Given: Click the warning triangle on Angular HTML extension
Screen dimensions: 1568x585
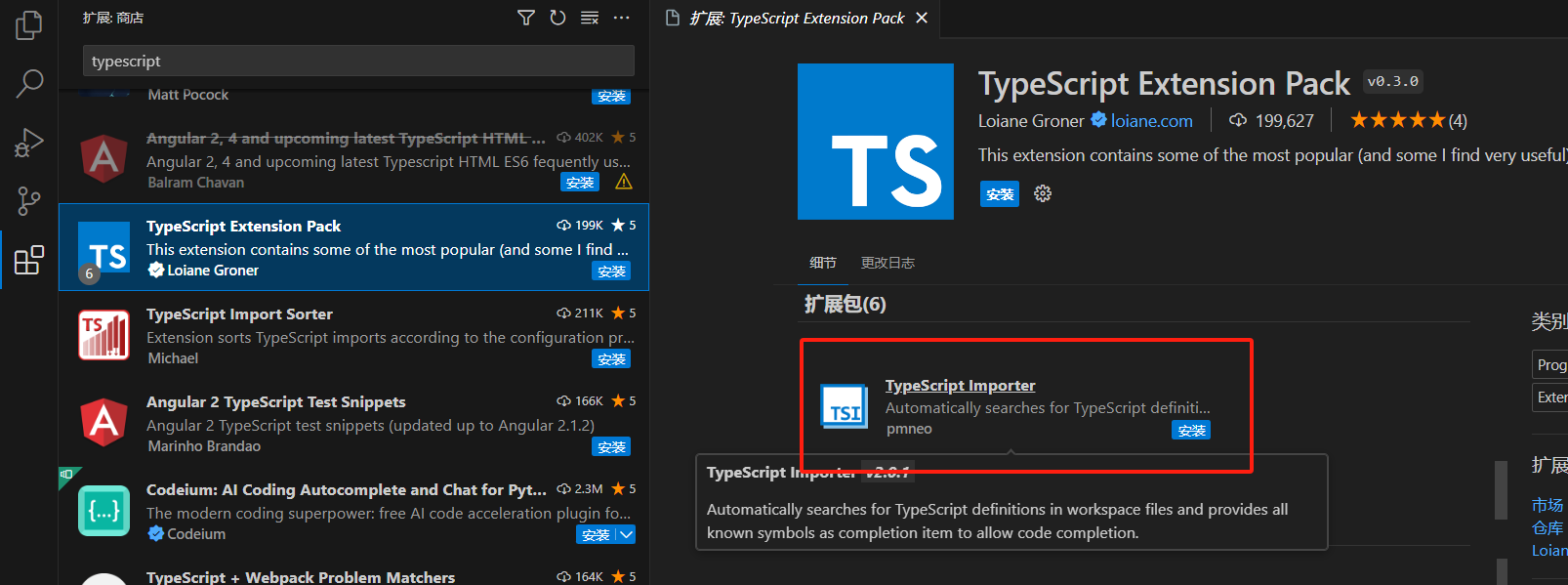Looking at the screenshot, I should (x=624, y=183).
